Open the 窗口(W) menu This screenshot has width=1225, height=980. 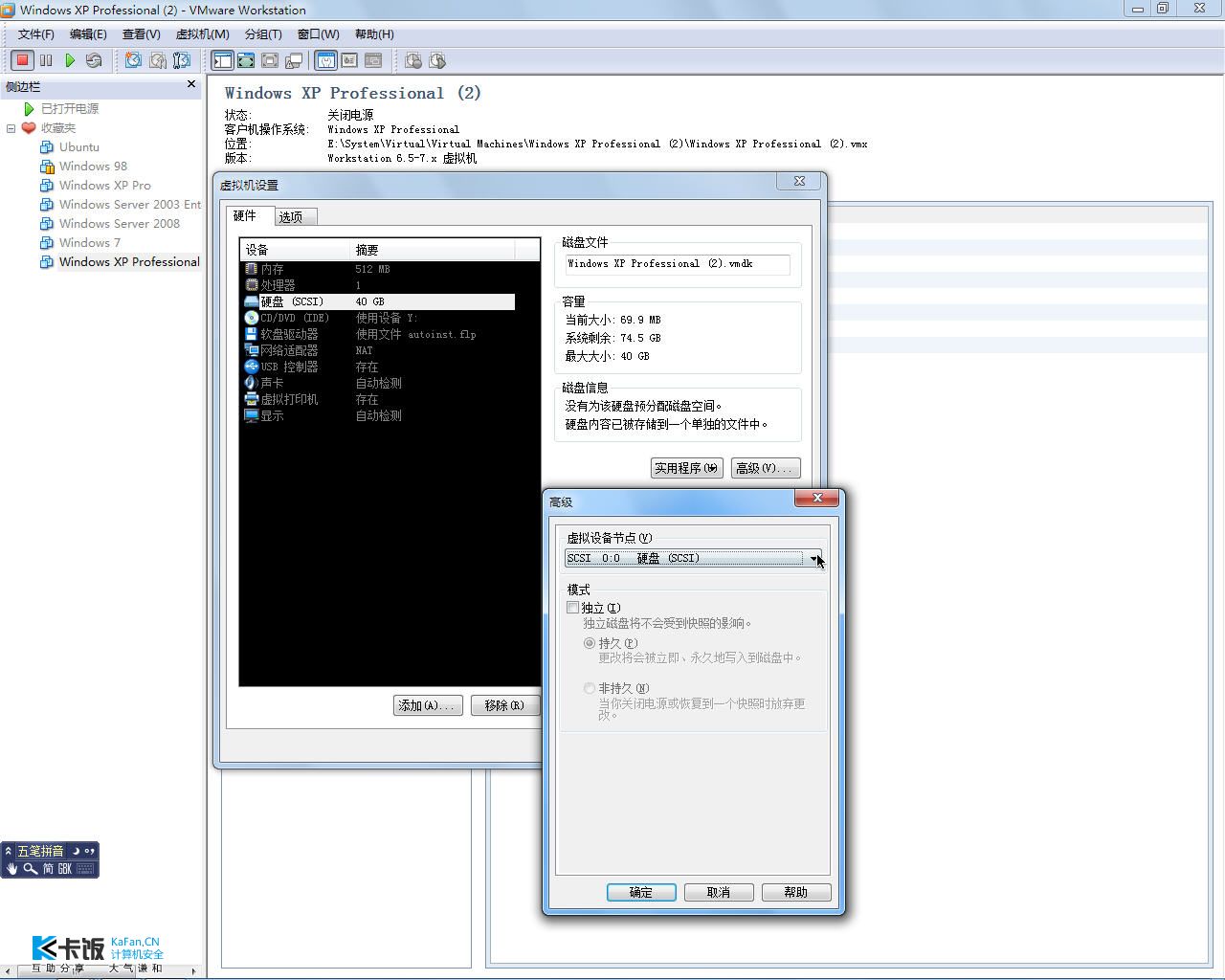tap(318, 34)
